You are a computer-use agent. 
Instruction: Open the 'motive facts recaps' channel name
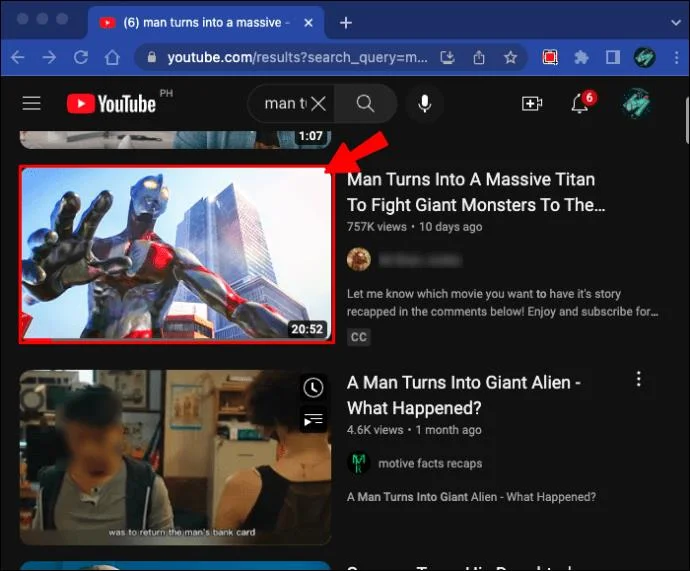(430, 463)
